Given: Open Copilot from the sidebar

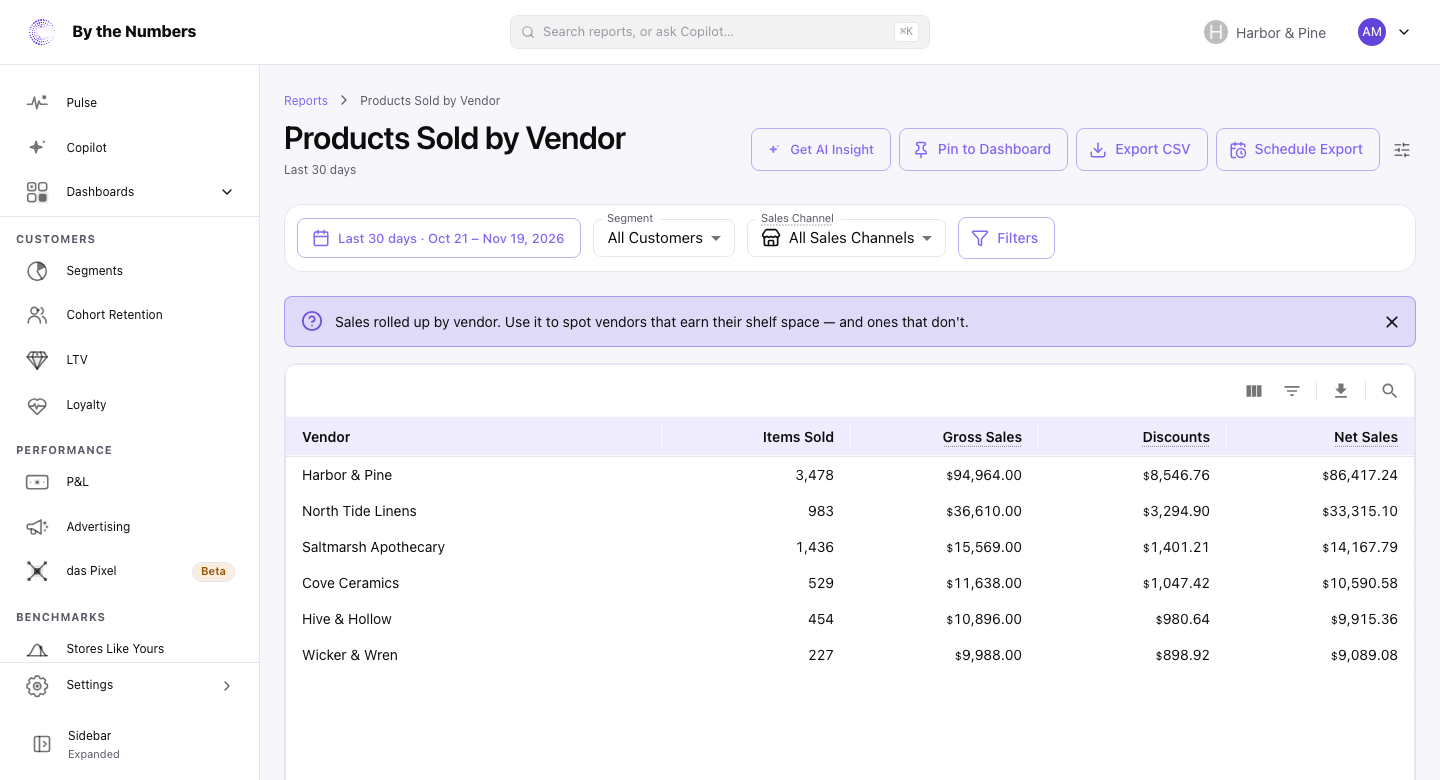Looking at the screenshot, I should (x=130, y=148).
